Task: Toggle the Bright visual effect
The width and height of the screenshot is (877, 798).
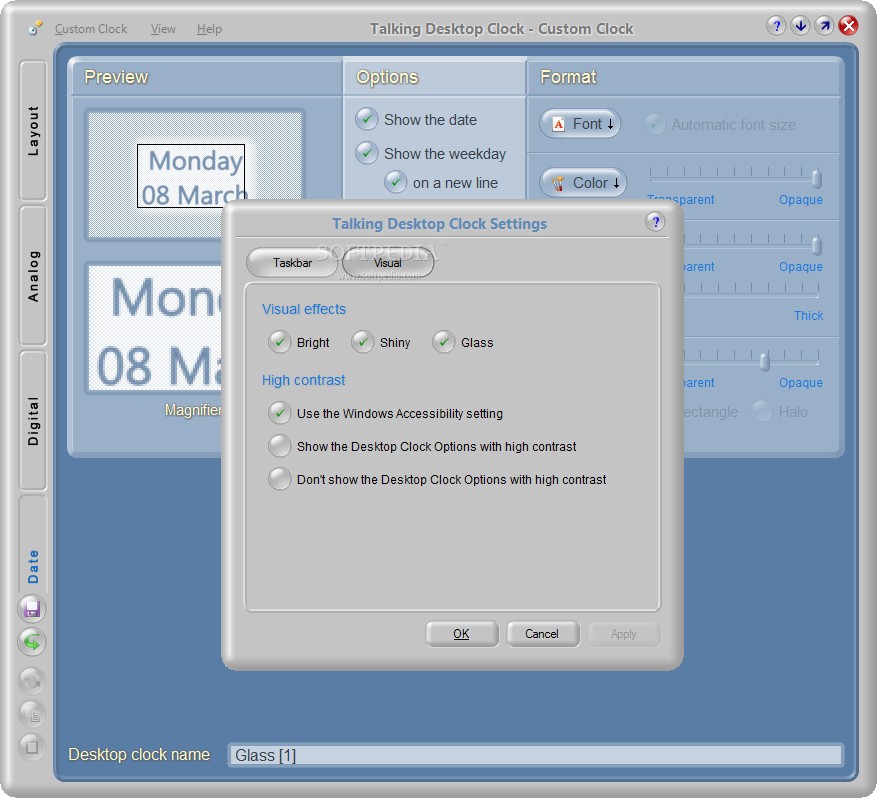Action: click(x=280, y=342)
